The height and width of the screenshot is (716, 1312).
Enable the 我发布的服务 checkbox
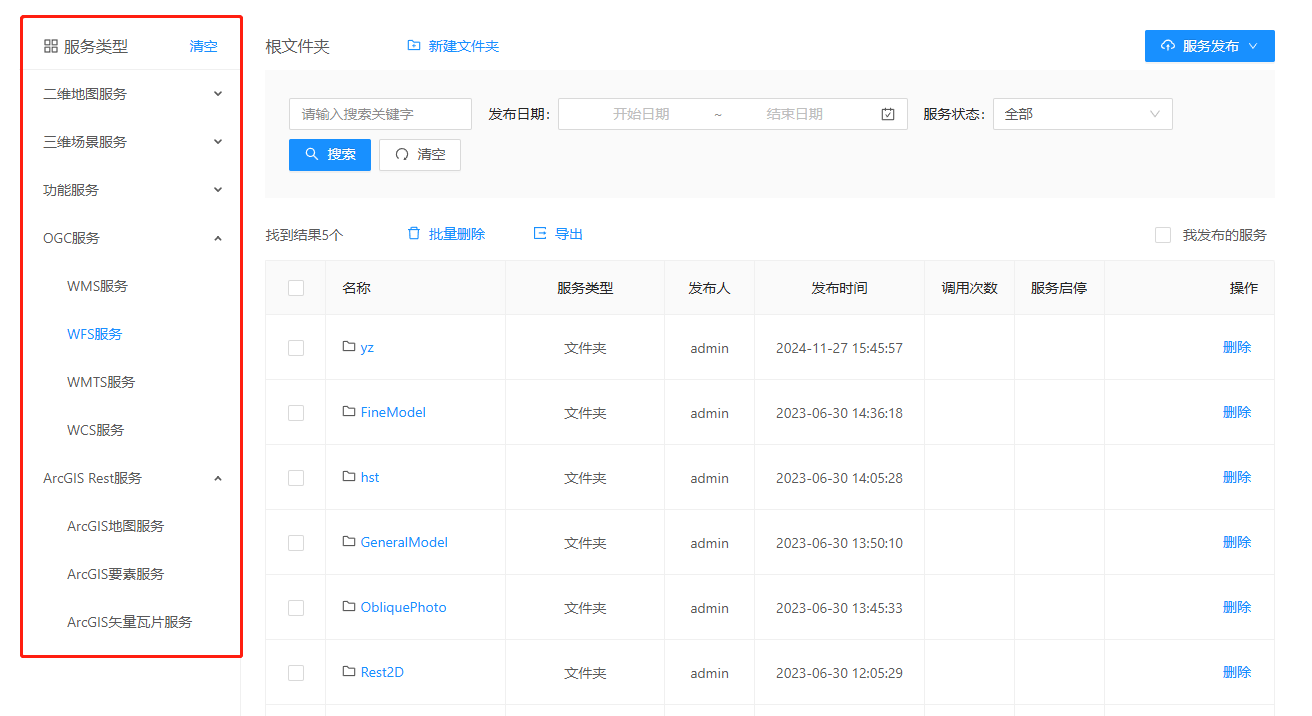[x=1163, y=235]
